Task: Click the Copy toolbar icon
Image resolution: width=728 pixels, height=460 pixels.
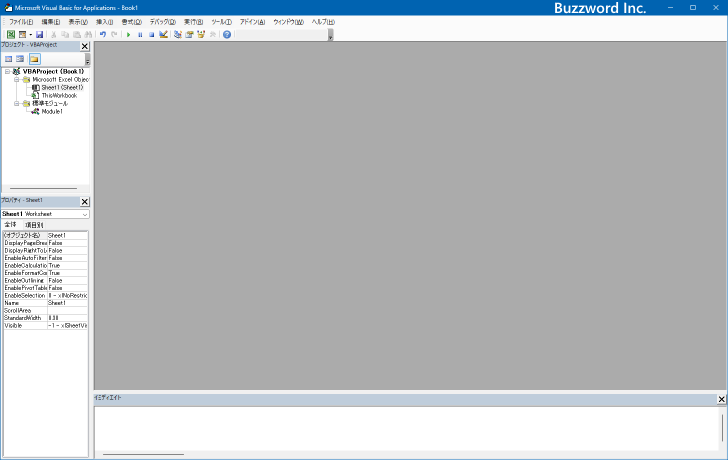Action: (65, 34)
